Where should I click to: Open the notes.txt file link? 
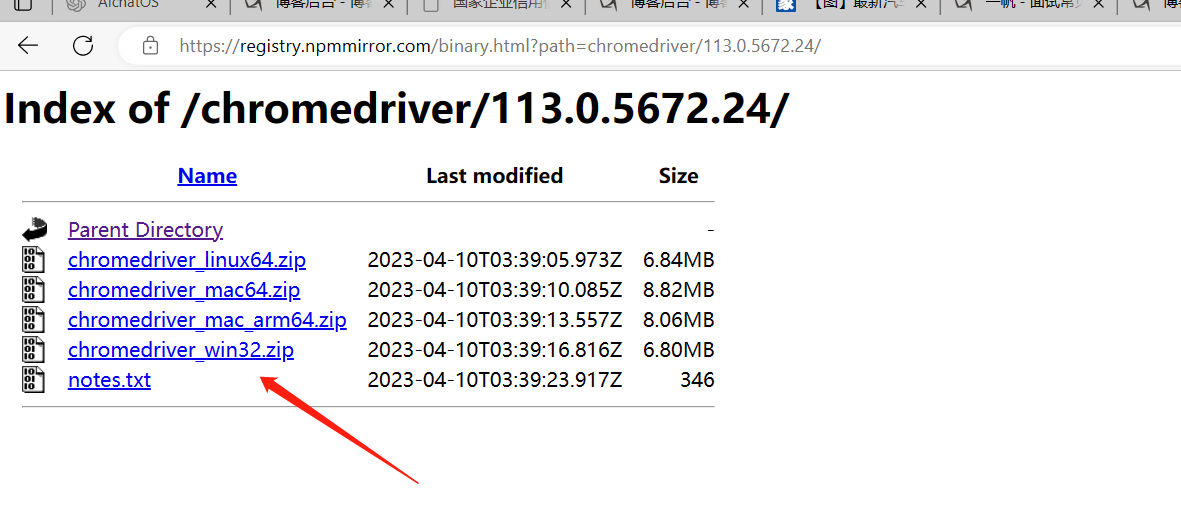(109, 380)
